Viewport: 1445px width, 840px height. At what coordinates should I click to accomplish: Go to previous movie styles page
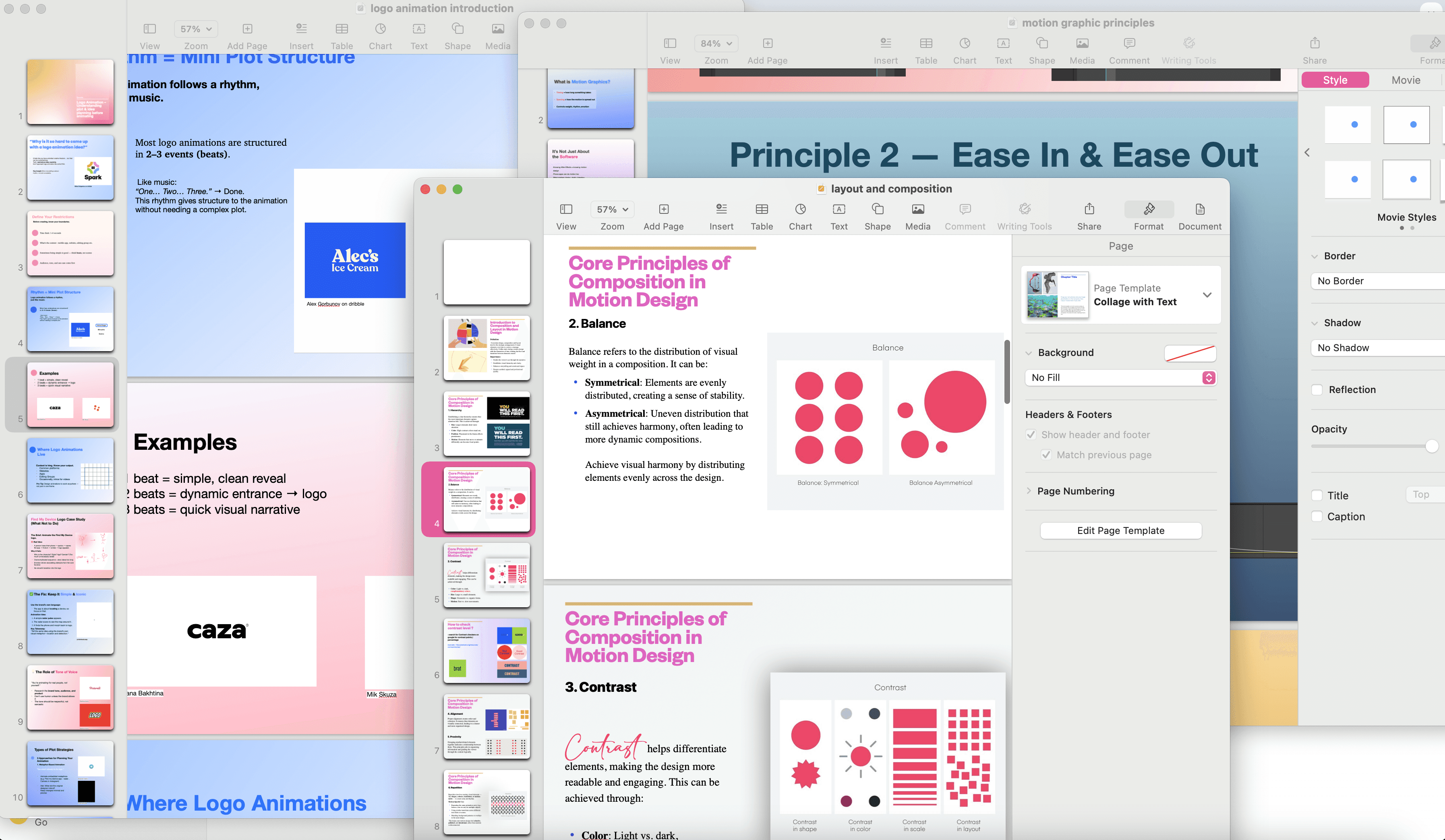pyautogui.click(x=1307, y=153)
